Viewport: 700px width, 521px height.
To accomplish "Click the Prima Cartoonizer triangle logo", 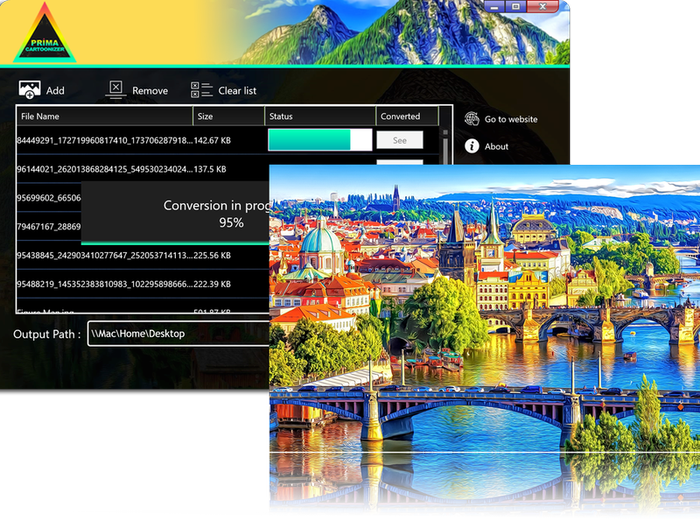I will point(46,32).
